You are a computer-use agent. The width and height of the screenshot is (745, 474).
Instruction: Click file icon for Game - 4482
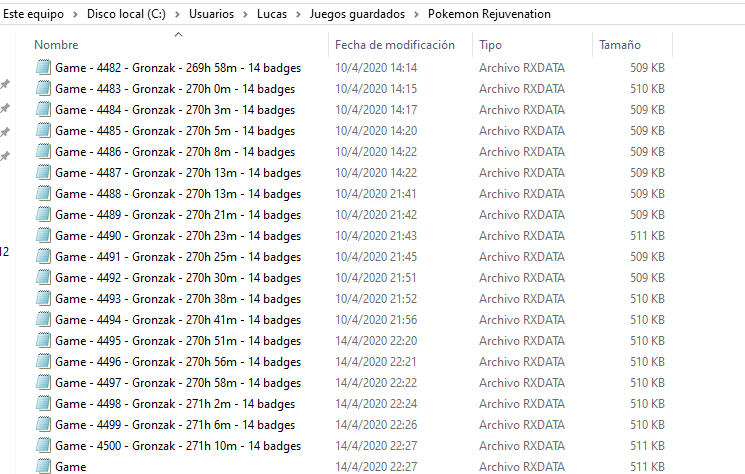[43, 67]
